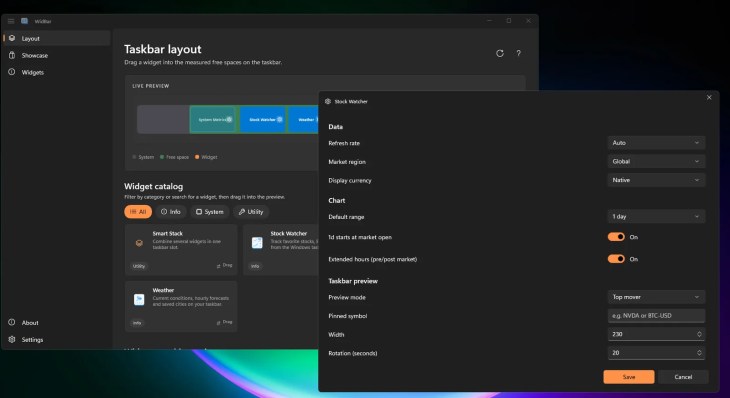Open Settings in the sidebar
This screenshot has width=730, height=398.
click(x=57, y=340)
